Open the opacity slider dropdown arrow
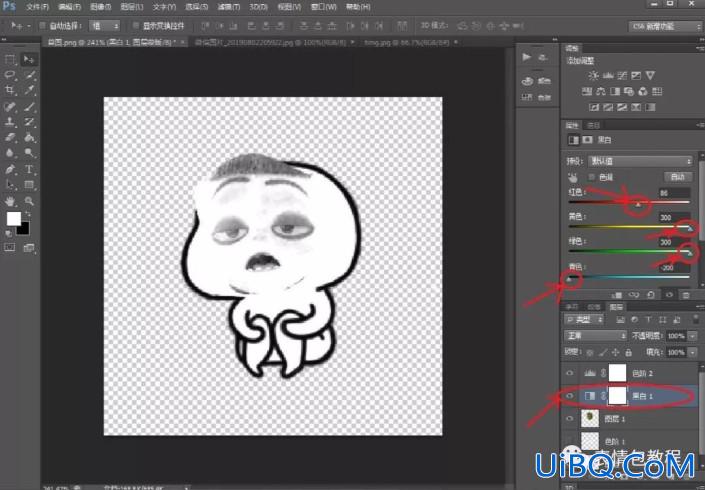Image resolution: width=705 pixels, height=490 pixels. (x=692, y=336)
